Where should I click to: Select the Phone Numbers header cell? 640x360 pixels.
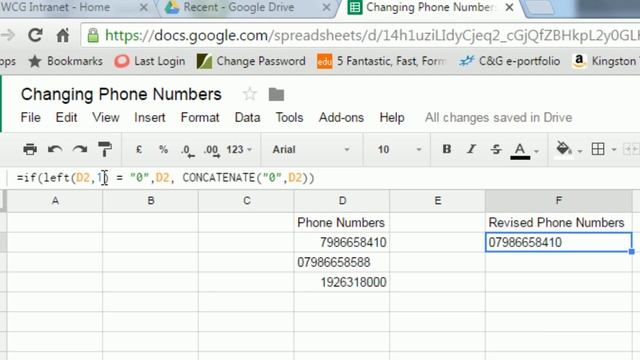[342, 222]
